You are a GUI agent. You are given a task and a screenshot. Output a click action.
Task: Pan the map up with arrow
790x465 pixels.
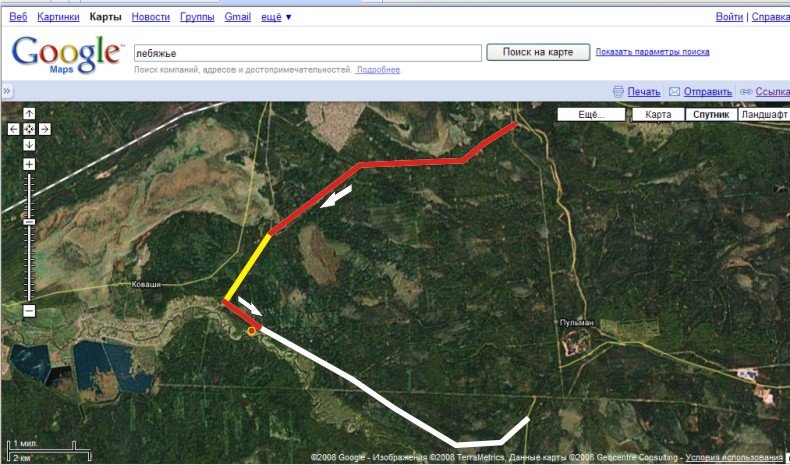29,114
